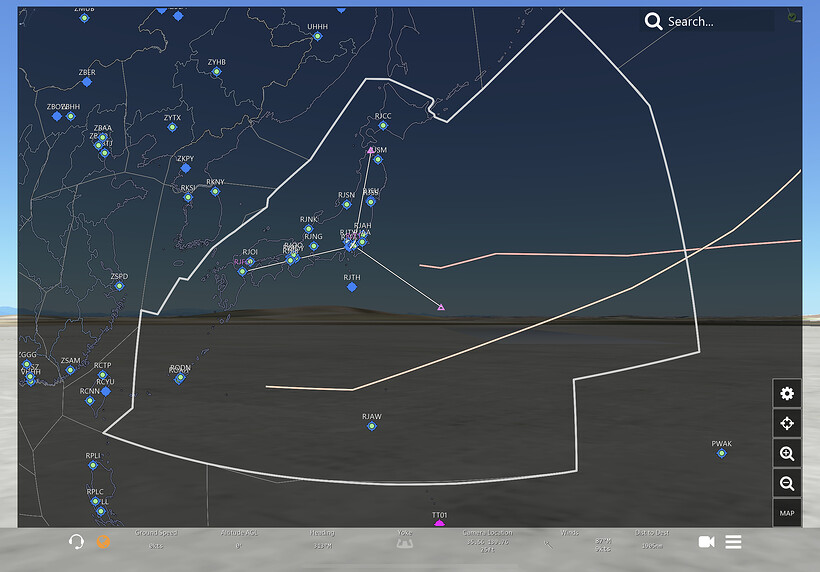Select the TT01 magenta marker
Image resolution: width=820 pixels, height=572 pixels.
439,523
